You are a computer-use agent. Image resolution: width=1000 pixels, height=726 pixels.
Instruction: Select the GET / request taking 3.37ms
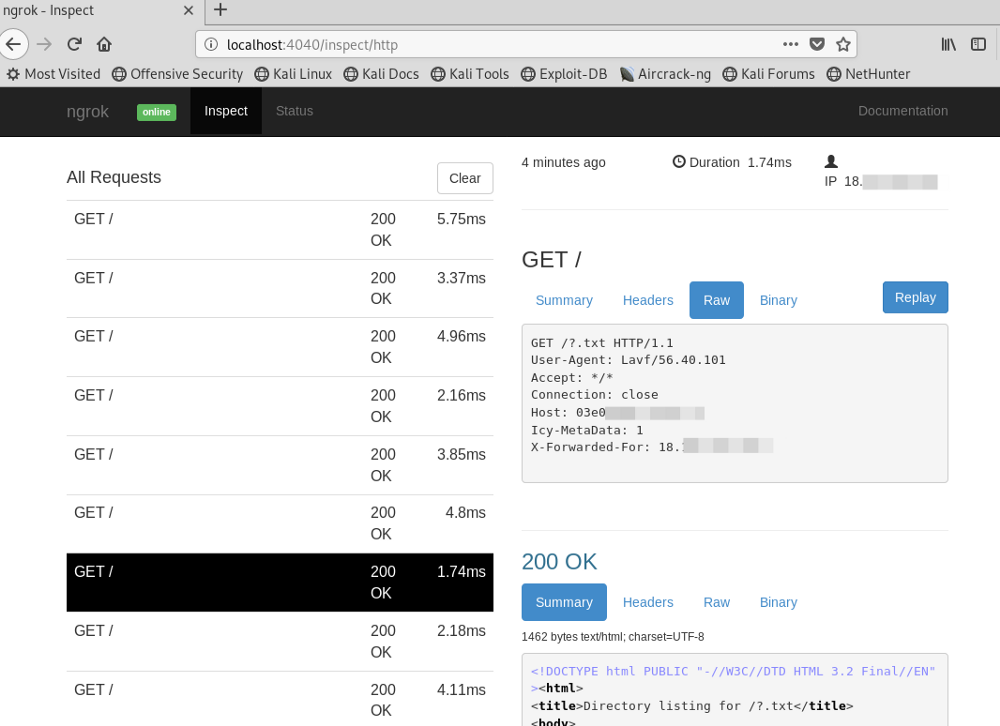coord(280,288)
